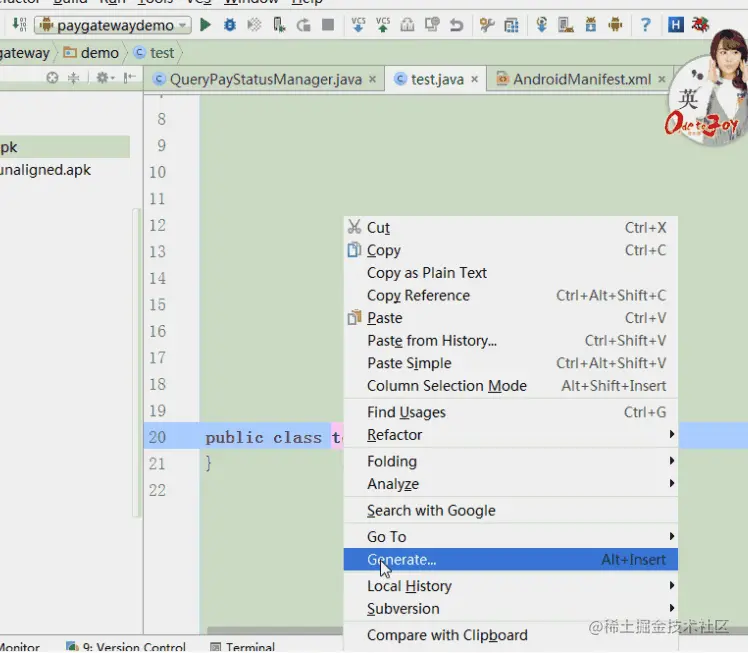Image resolution: width=748 pixels, height=653 pixels.
Task: Click the revert undo arrow icon
Action: 457,24
